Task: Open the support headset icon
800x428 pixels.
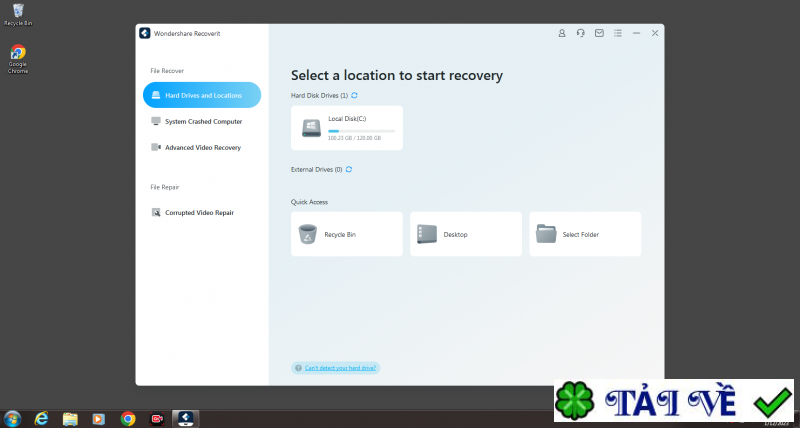Action: [x=581, y=33]
